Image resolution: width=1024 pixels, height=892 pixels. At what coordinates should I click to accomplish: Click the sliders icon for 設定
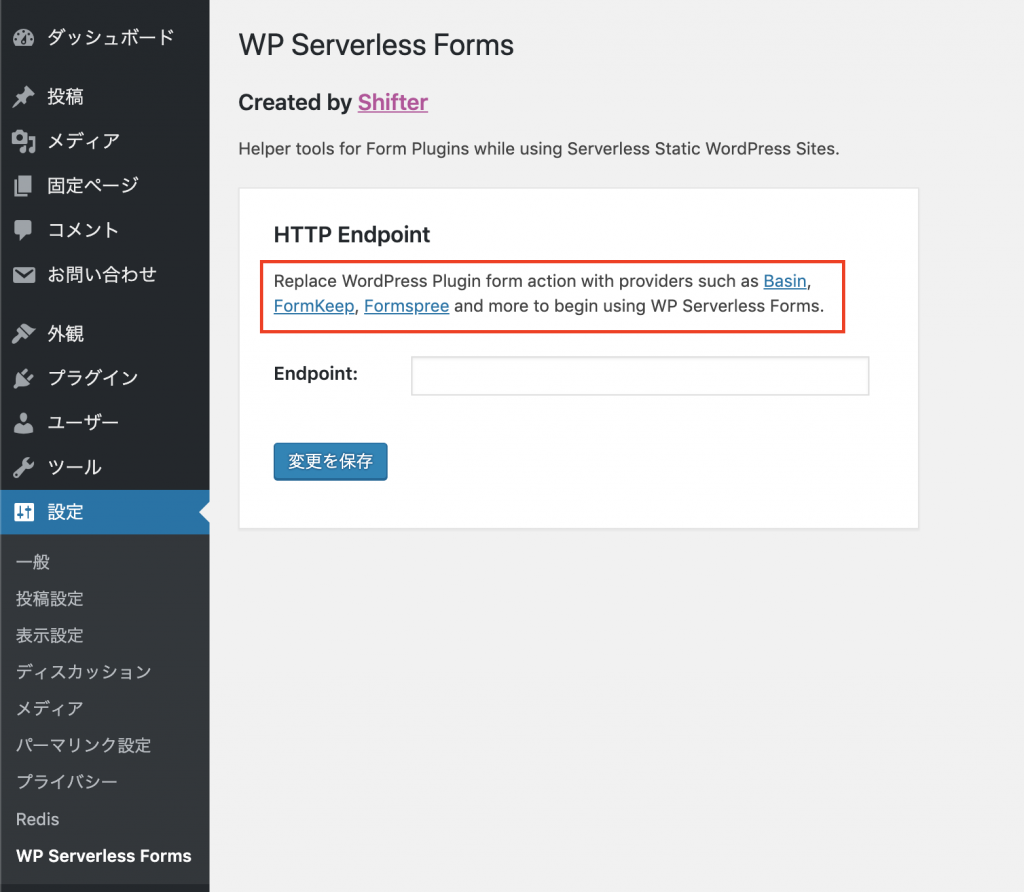click(x=24, y=512)
